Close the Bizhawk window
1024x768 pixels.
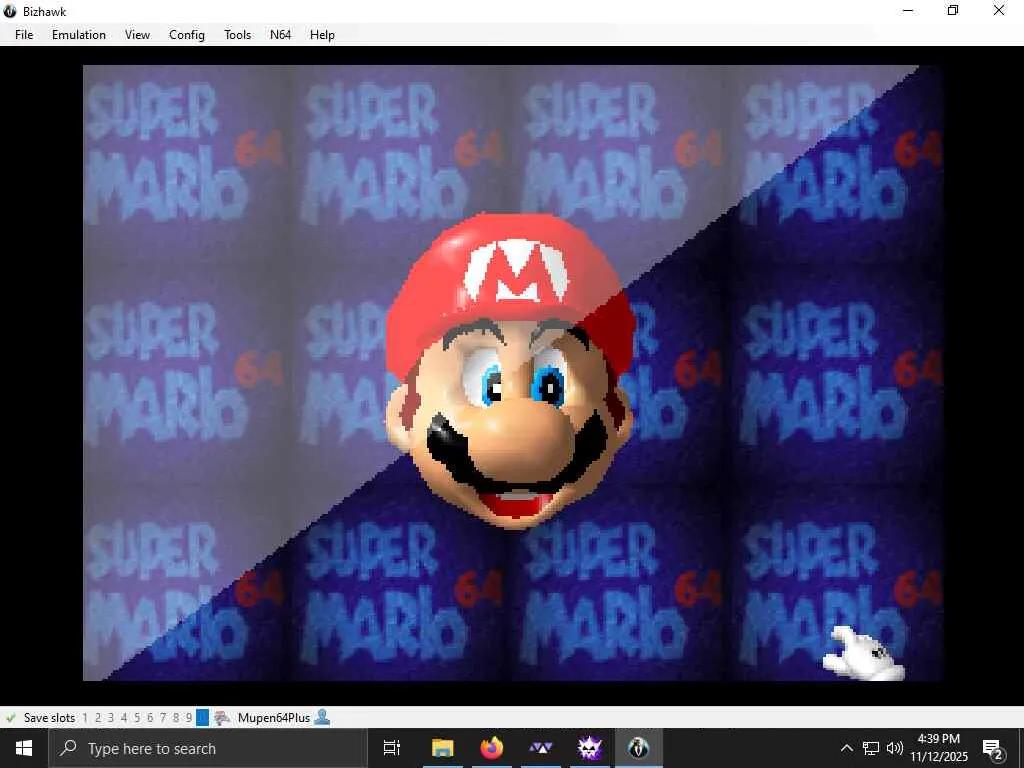pos(999,11)
